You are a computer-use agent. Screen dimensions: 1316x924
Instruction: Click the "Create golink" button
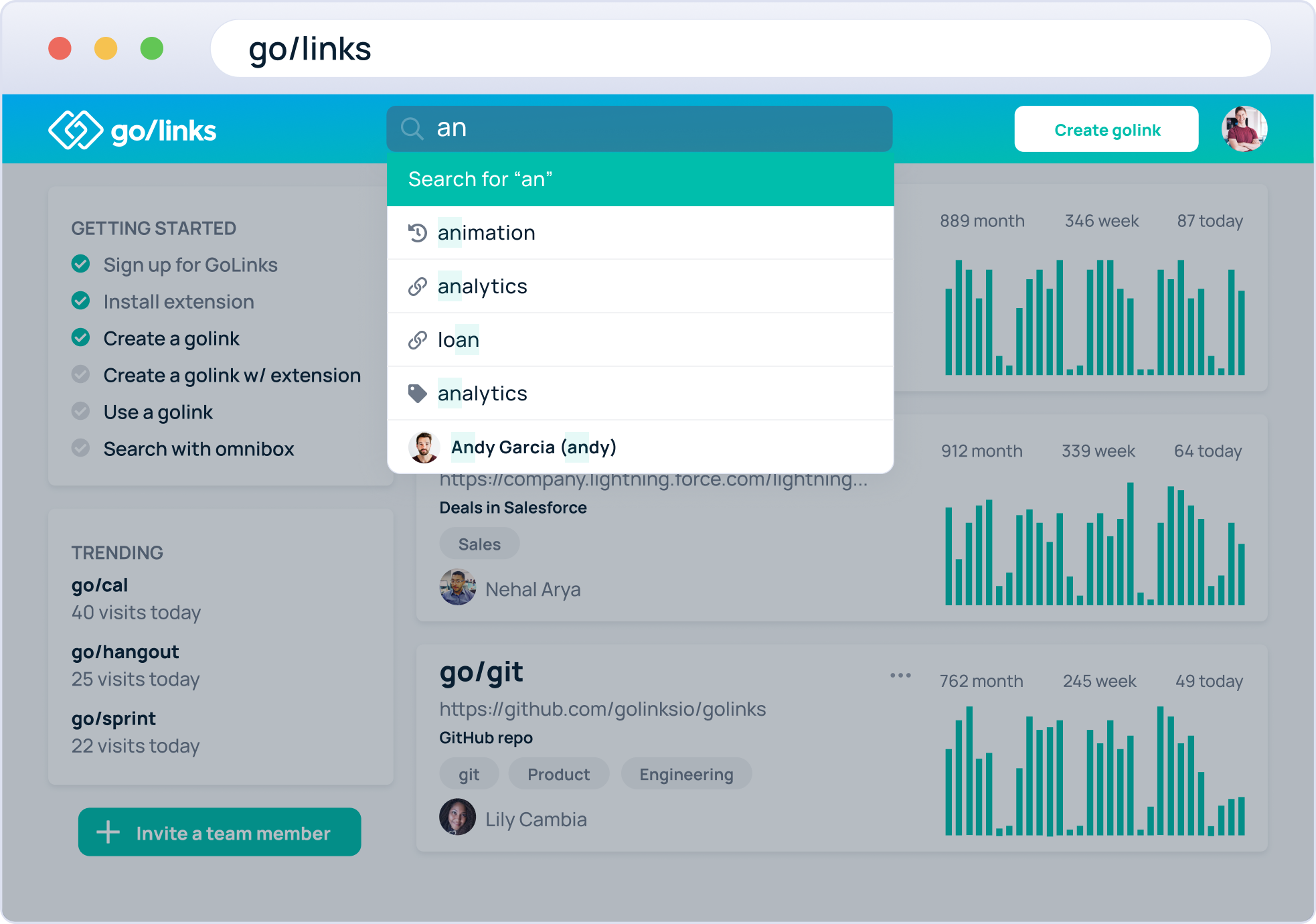[1106, 129]
